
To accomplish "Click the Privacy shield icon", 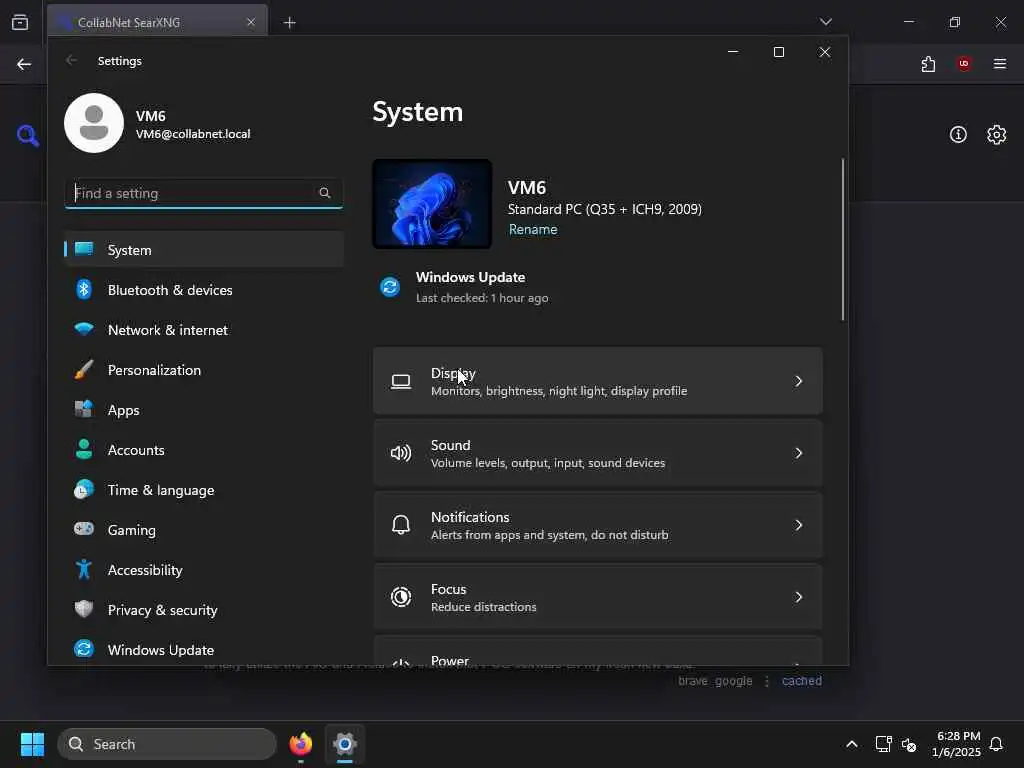I will (84, 609).
